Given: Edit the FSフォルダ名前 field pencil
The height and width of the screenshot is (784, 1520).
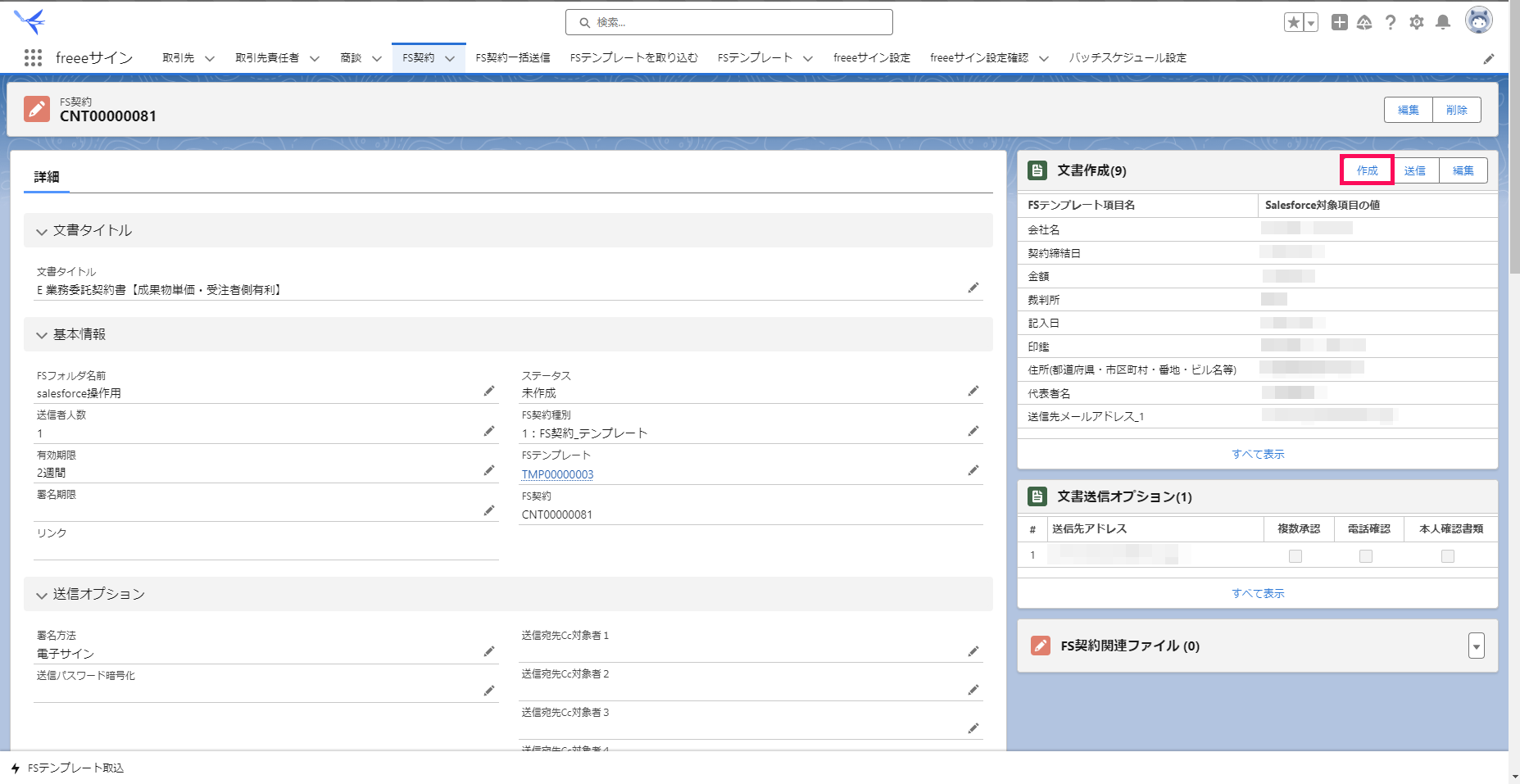Looking at the screenshot, I should pos(489,391).
